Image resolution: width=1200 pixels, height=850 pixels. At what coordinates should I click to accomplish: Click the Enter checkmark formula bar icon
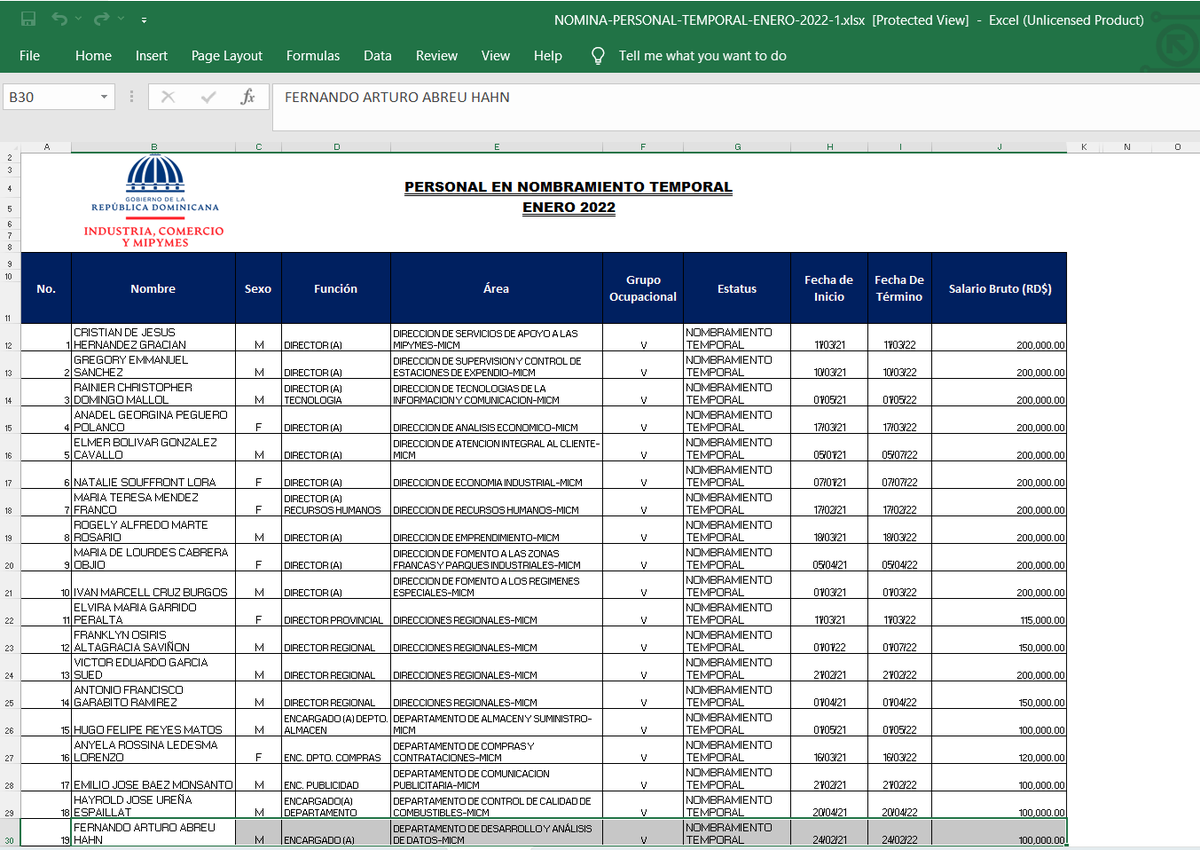(208, 97)
